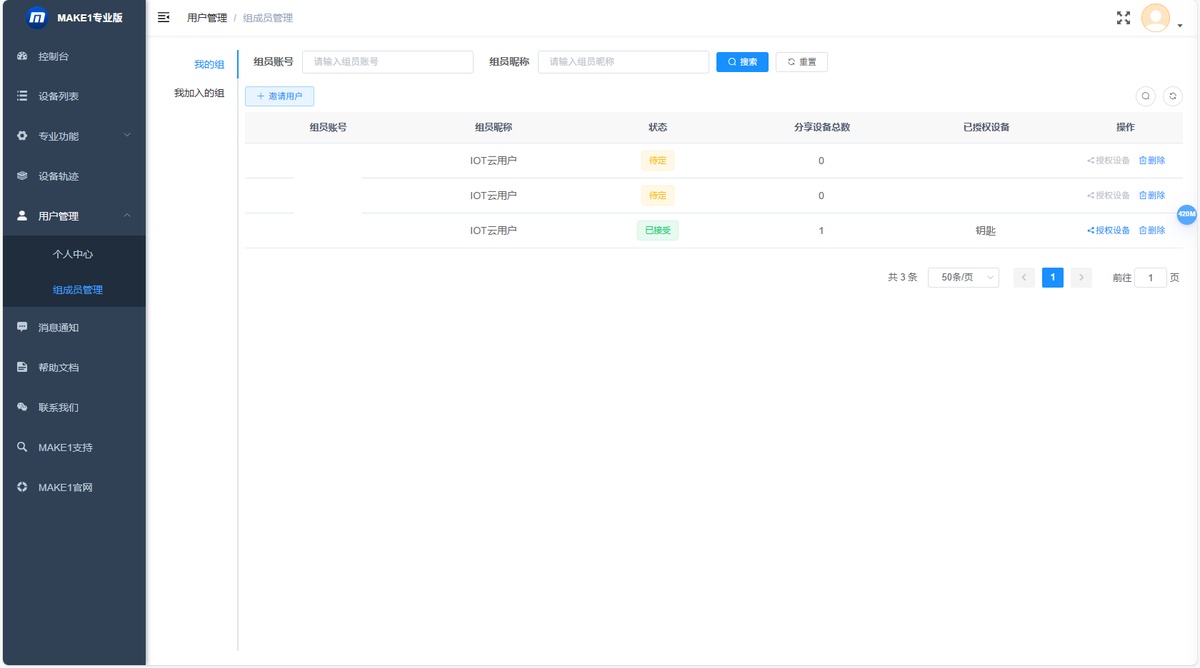Collapse sidebar using the hamburger icon
This screenshot has height=668, width=1200.
164,17
